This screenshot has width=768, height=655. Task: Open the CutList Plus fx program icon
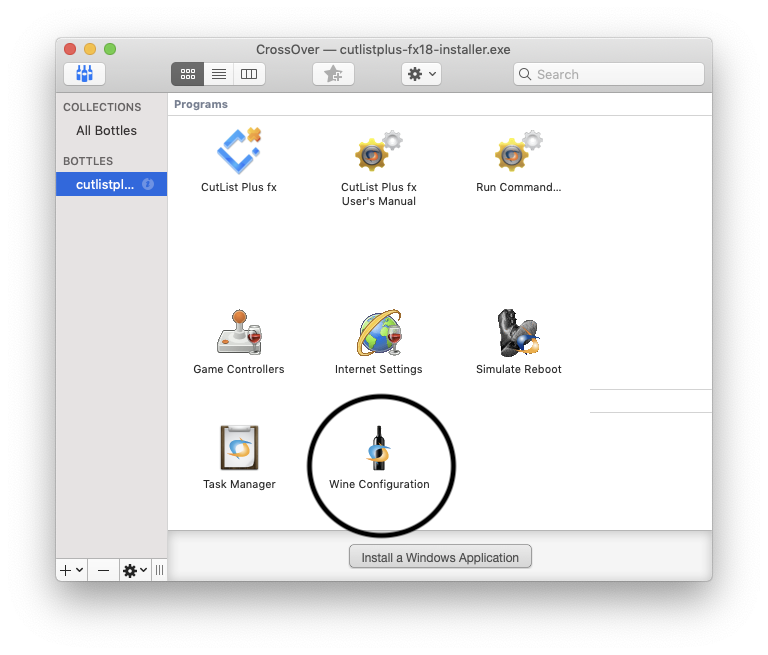click(239, 151)
